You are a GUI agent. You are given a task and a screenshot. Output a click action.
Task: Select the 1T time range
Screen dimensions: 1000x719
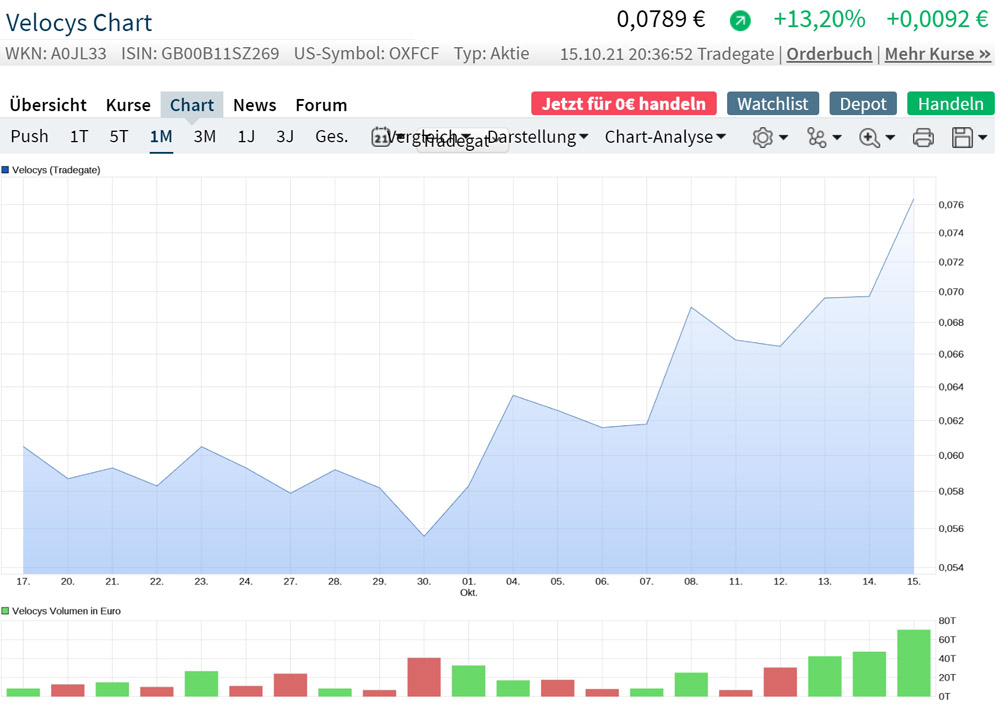click(79, 136)
